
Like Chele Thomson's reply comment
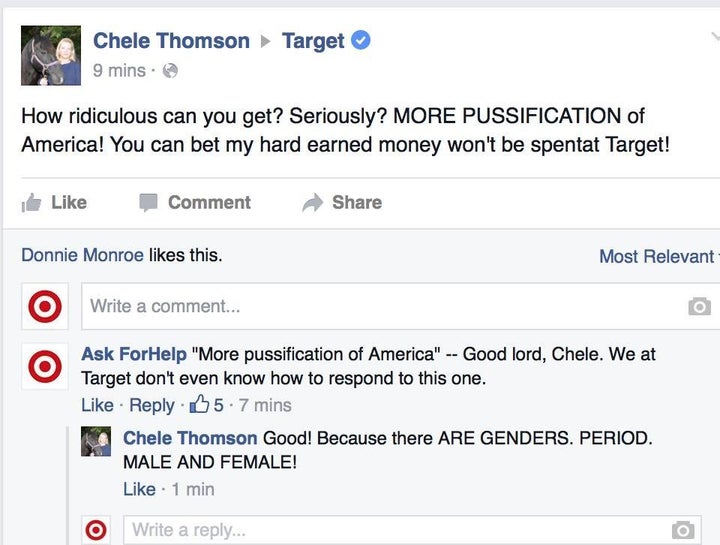coord(139,489)
